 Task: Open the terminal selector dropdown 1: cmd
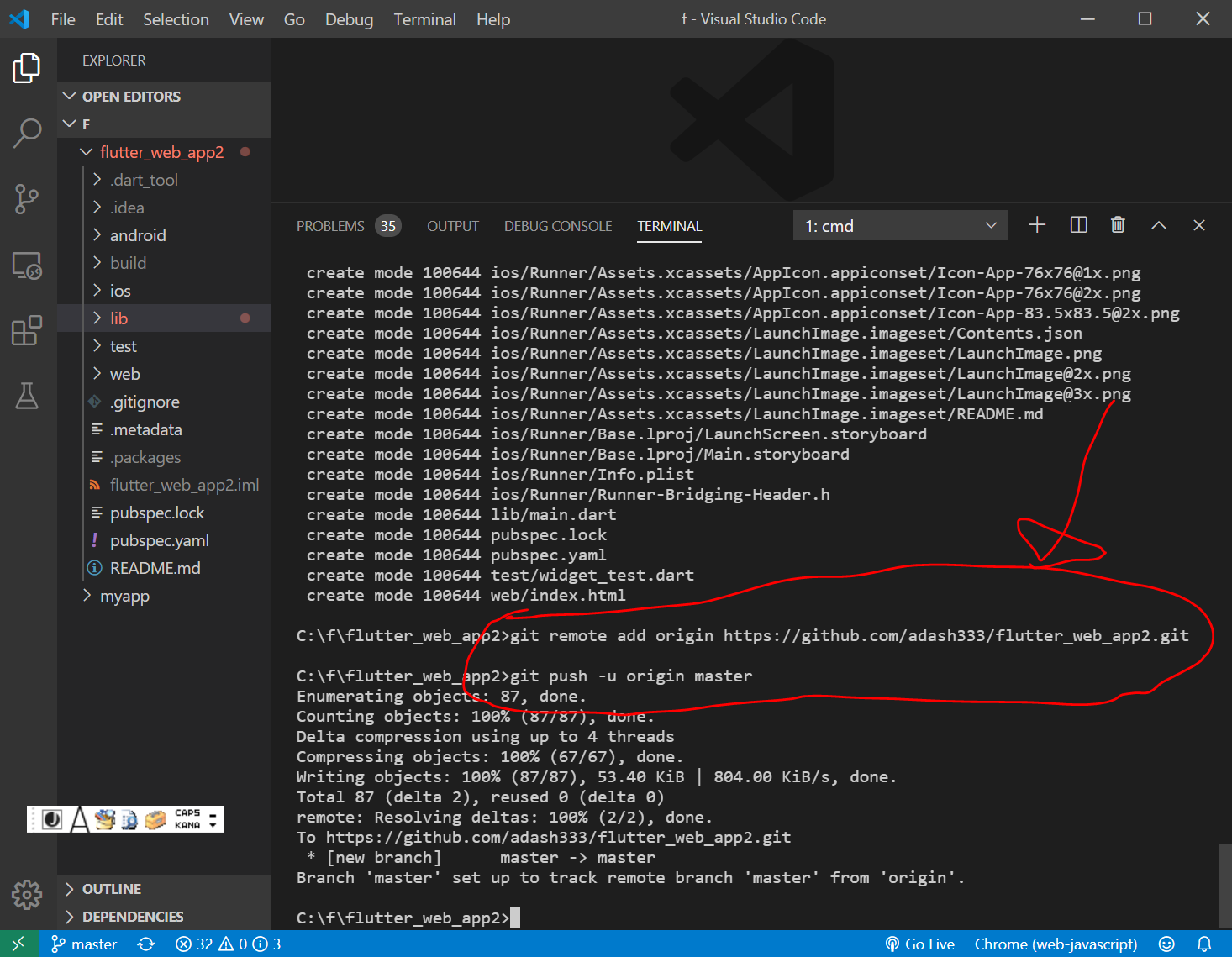click(x=900, y=225)
